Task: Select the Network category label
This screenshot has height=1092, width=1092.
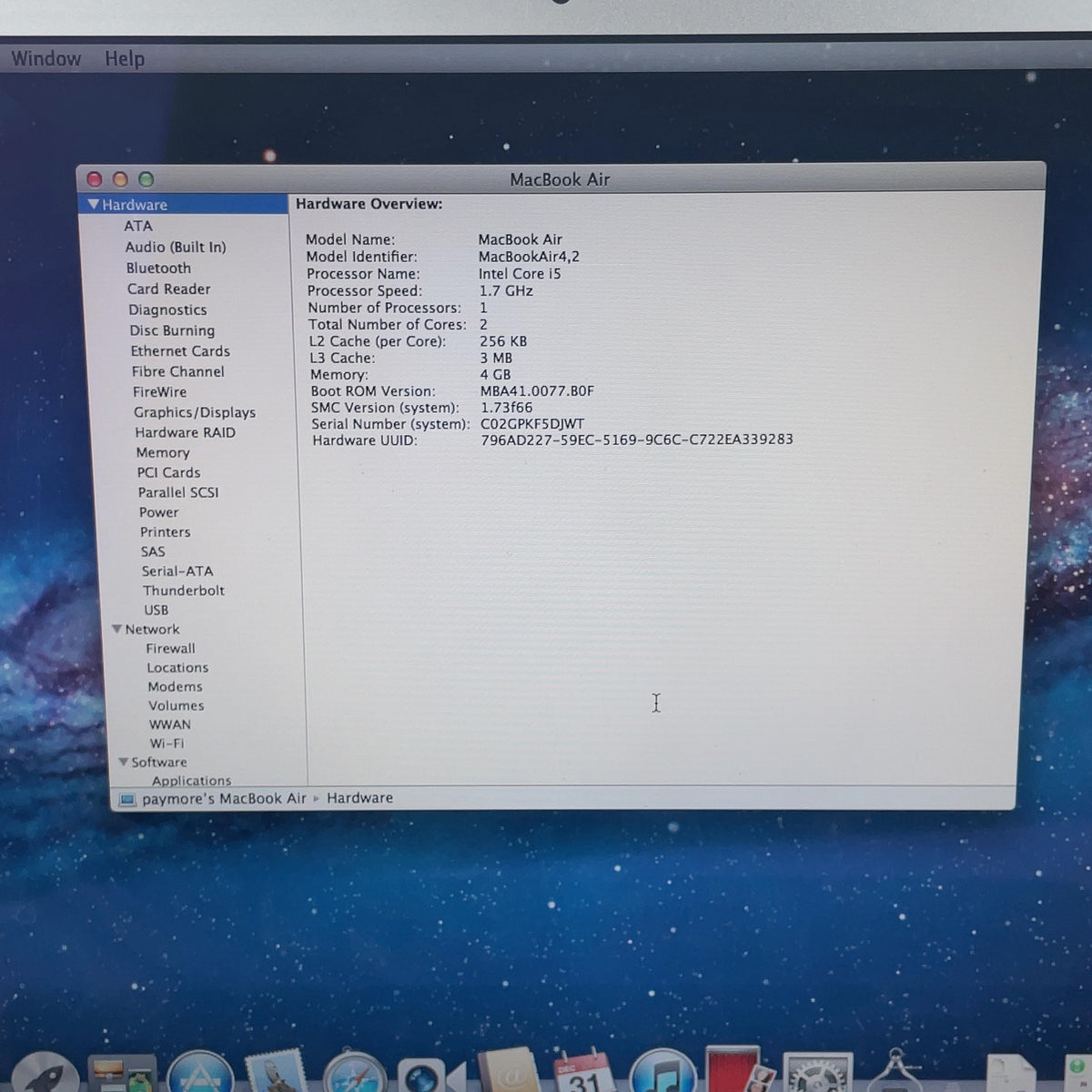Action: (152, 629)
